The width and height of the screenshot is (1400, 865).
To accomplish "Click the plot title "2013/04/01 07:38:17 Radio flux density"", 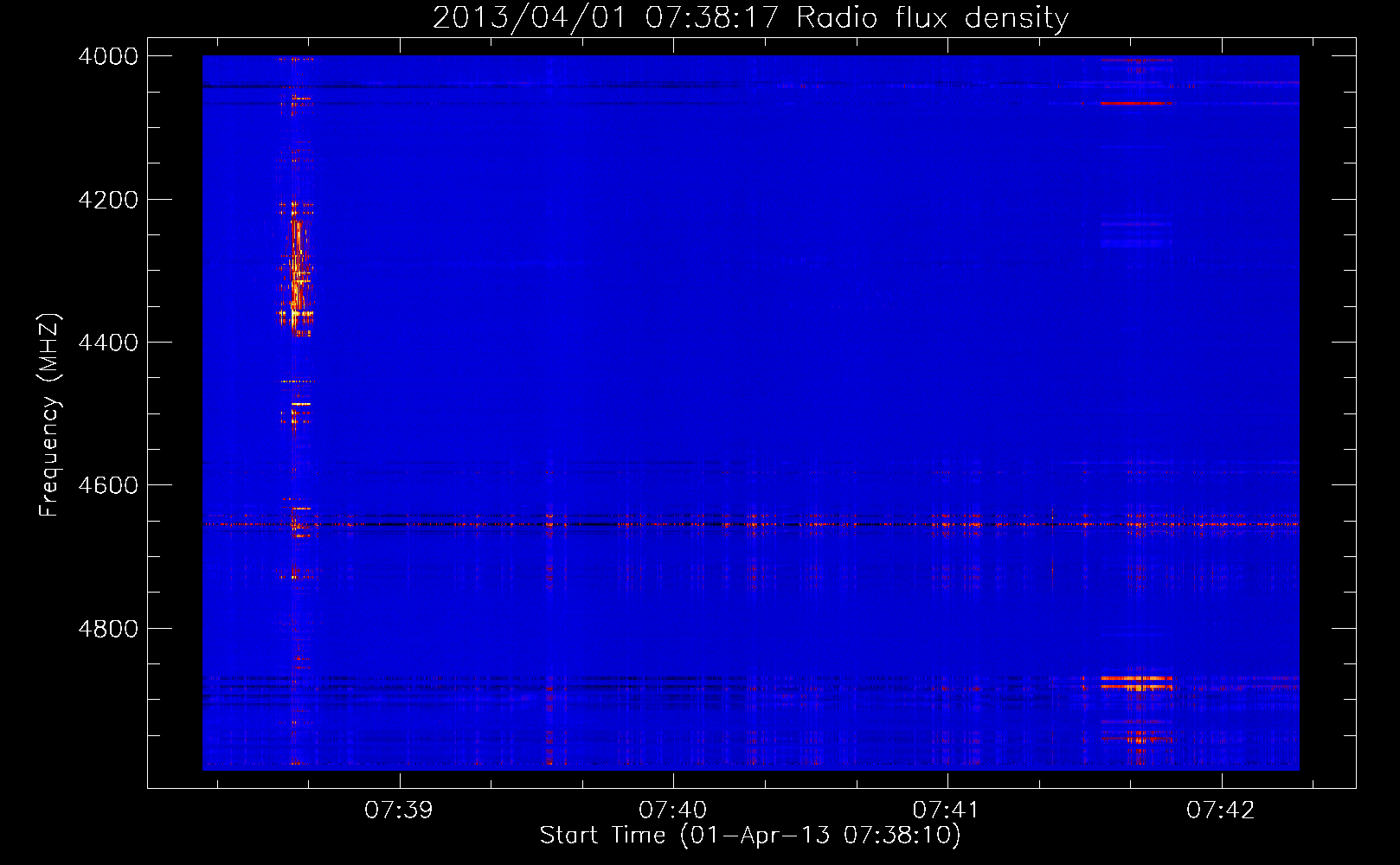I will [x=750, y=18].
